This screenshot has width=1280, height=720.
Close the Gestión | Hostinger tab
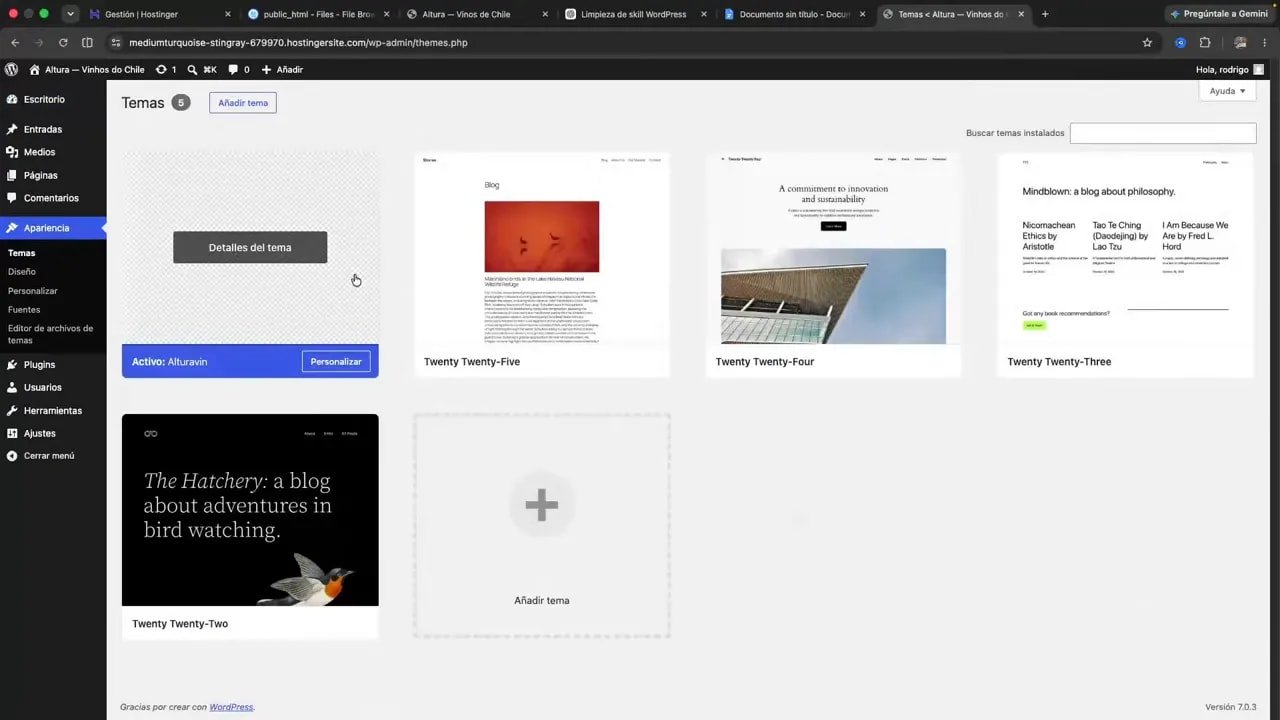227,14
